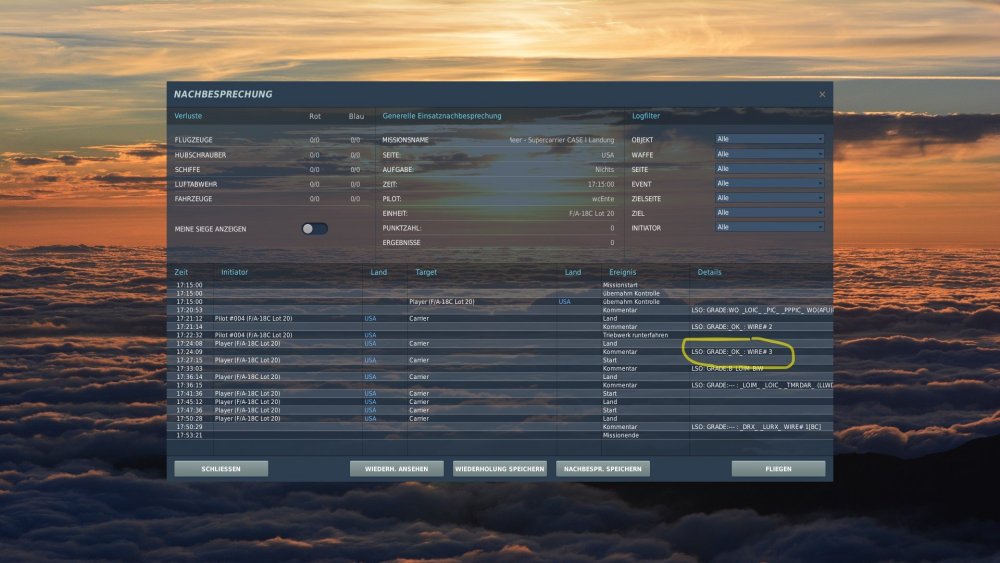1000x563 pixels.
Task: Select the LSO GRADE OK WIRE# 3 entry
Action: tap(732, 352)
